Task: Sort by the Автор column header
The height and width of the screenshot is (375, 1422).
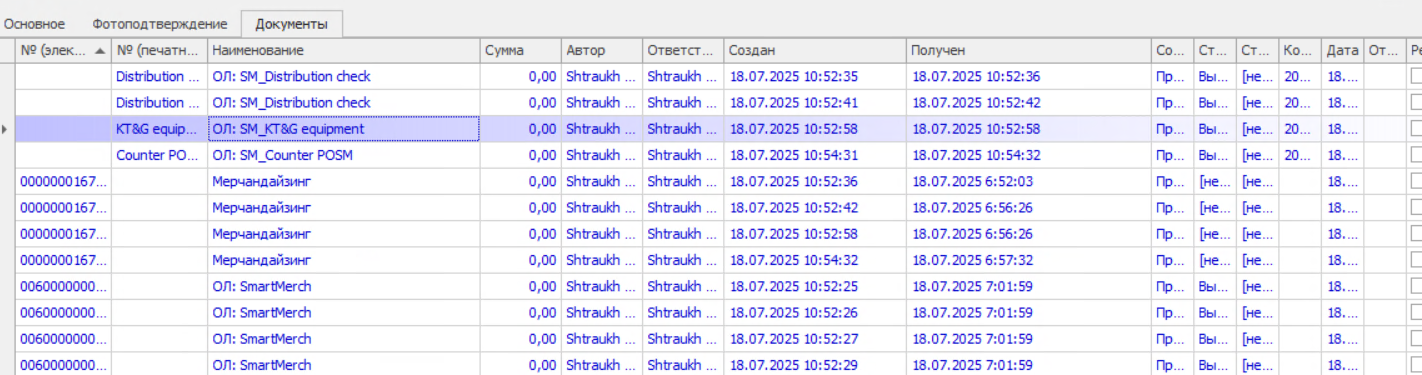Action: point(601,50)
